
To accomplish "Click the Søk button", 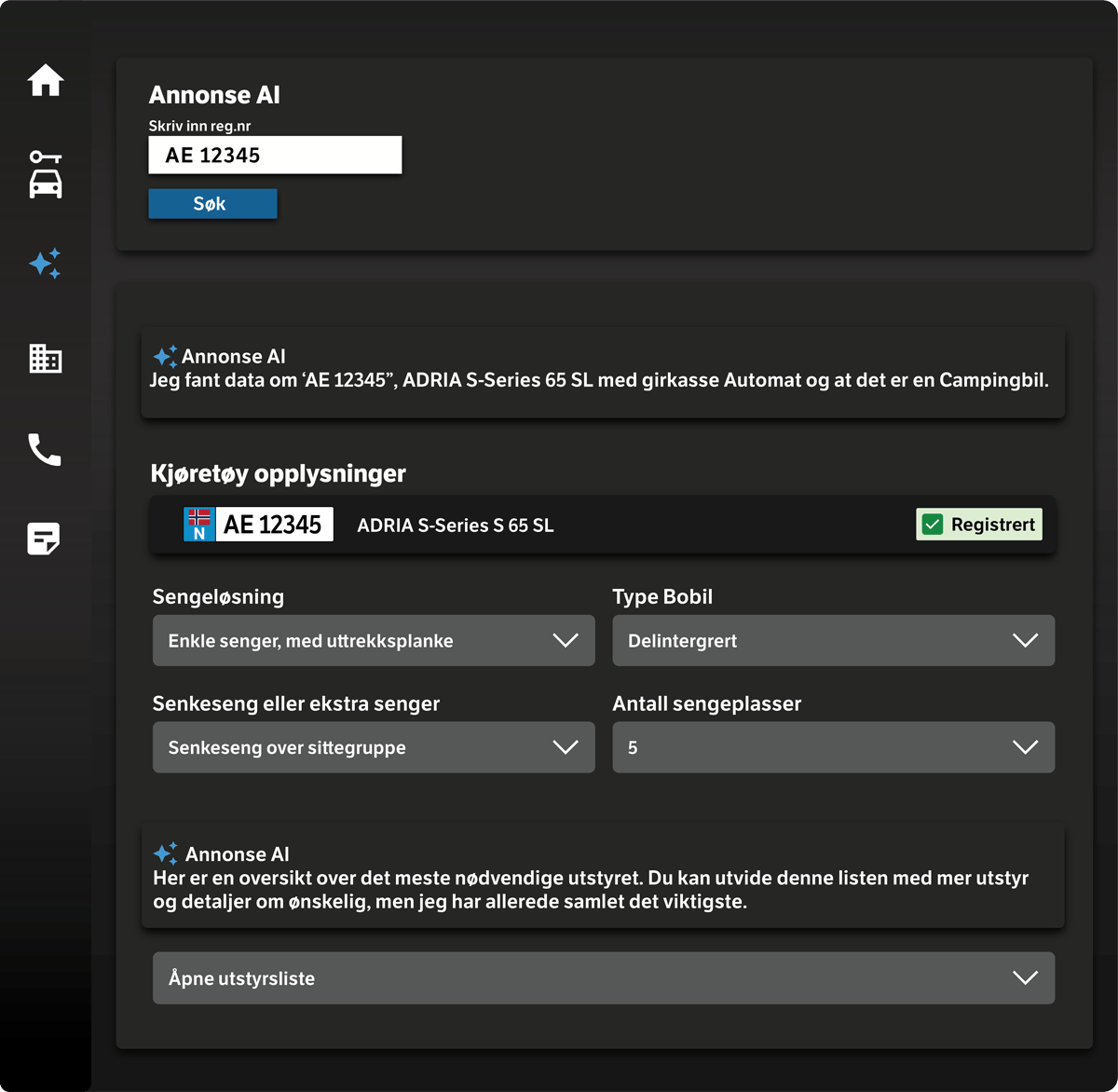I will point(212,204).
